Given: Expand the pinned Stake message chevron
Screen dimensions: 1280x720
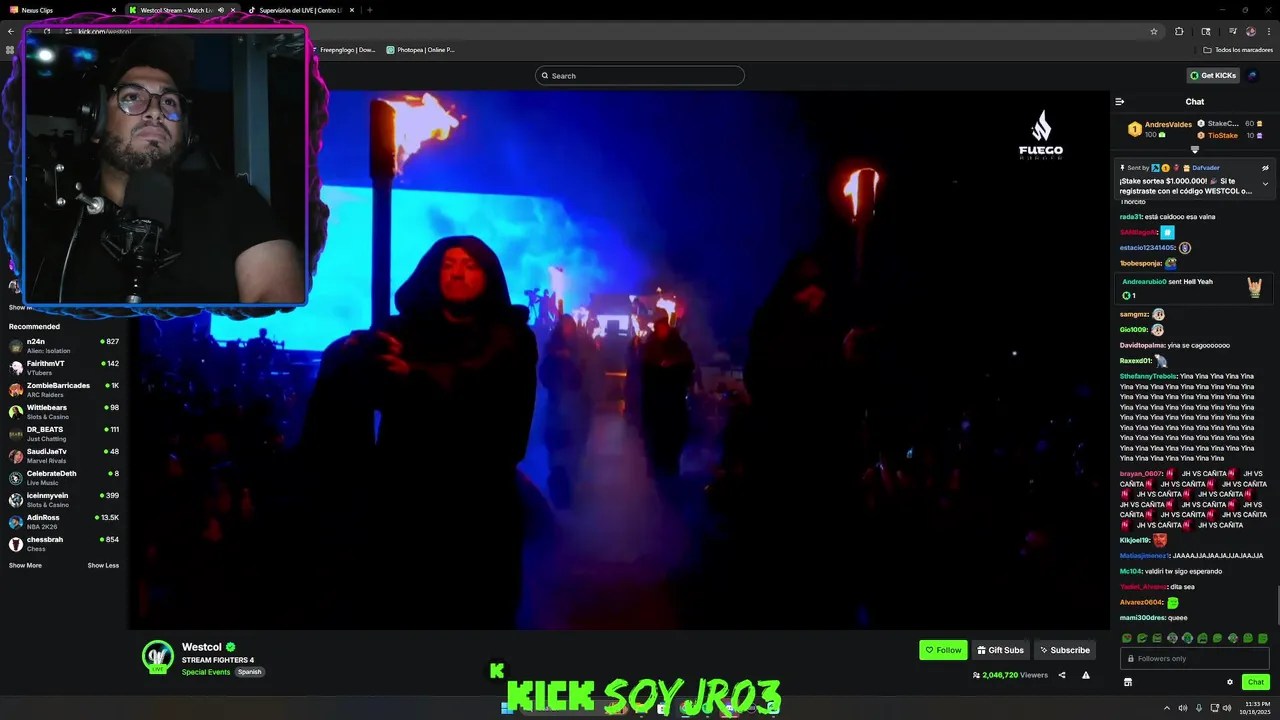Looking at the screenshot, I should 1265,184.
